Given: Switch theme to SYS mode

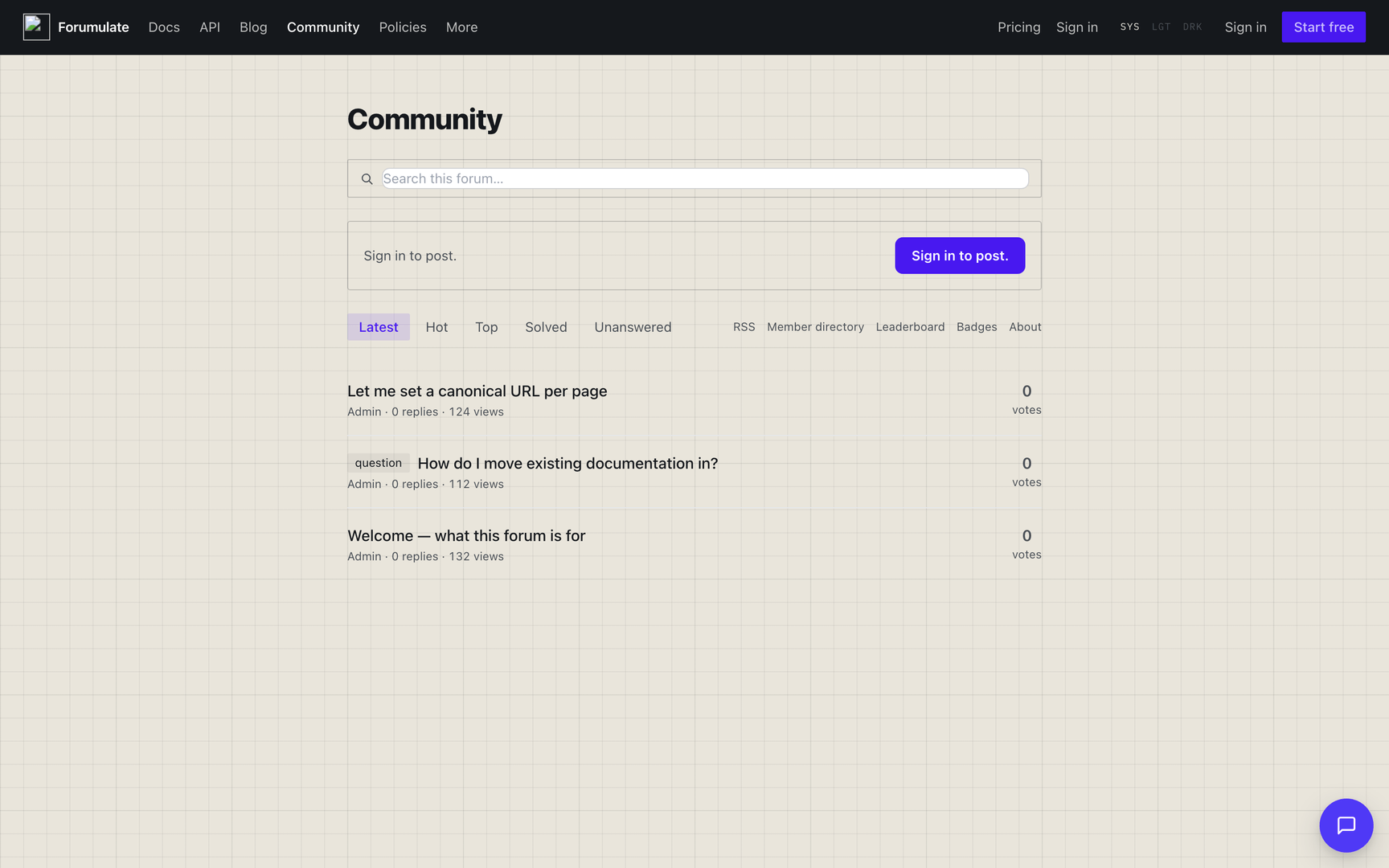Looking at the screenshot, I should pyautogui.click(x=1129, y=27).
